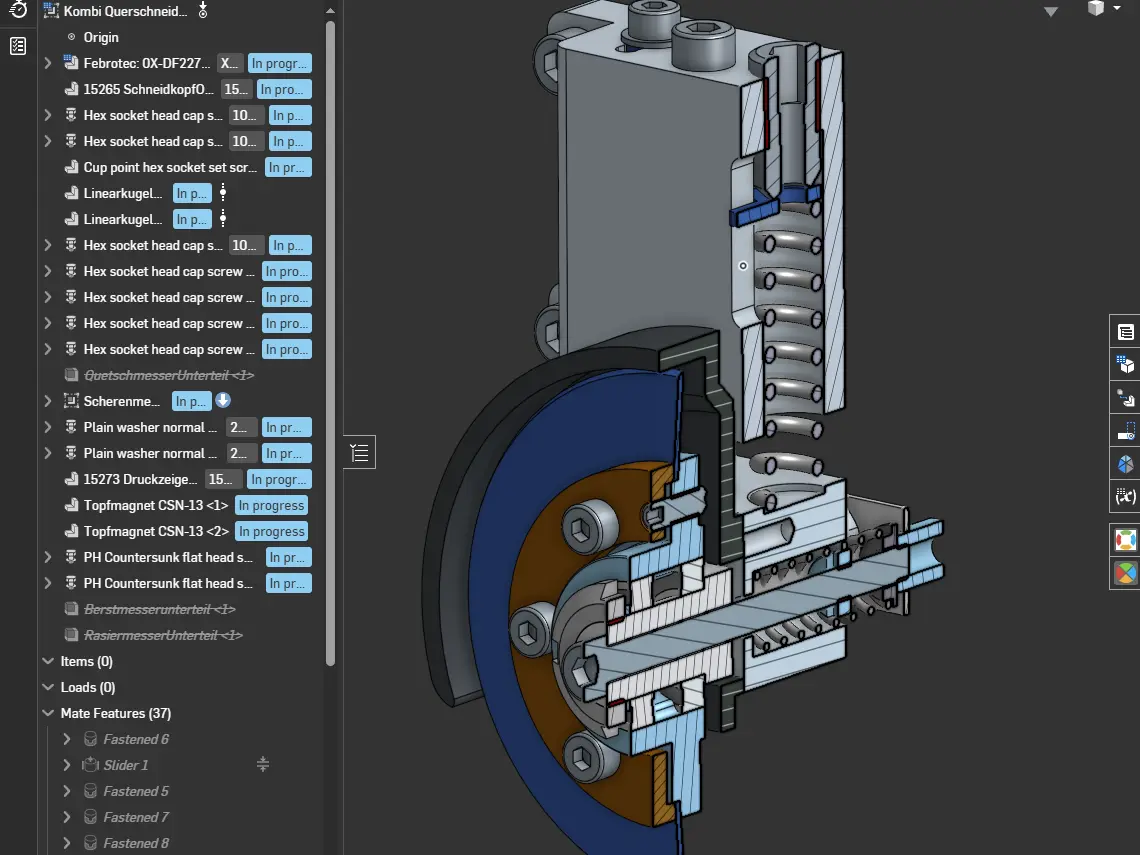Expand the Fastened 8 mate
Image resolution: width=1140 pixels, height=855 pixels.
pyautogui.click(x=67, y=843)
